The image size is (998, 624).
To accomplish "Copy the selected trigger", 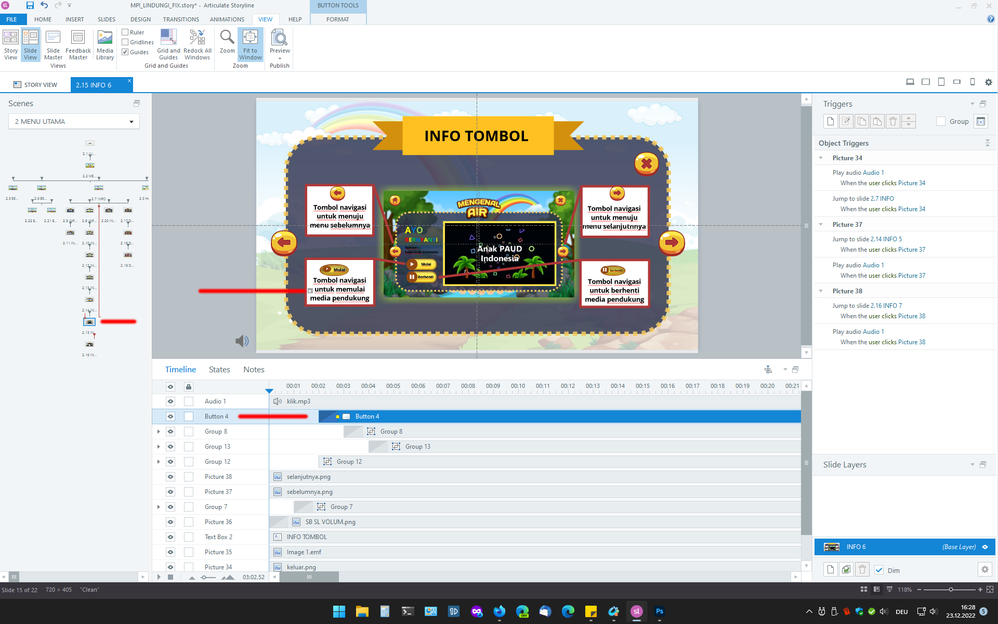I will tap(862, 122).
